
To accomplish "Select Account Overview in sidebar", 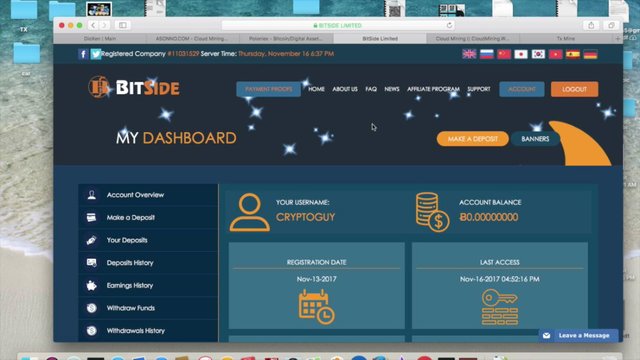I will 148,195.
